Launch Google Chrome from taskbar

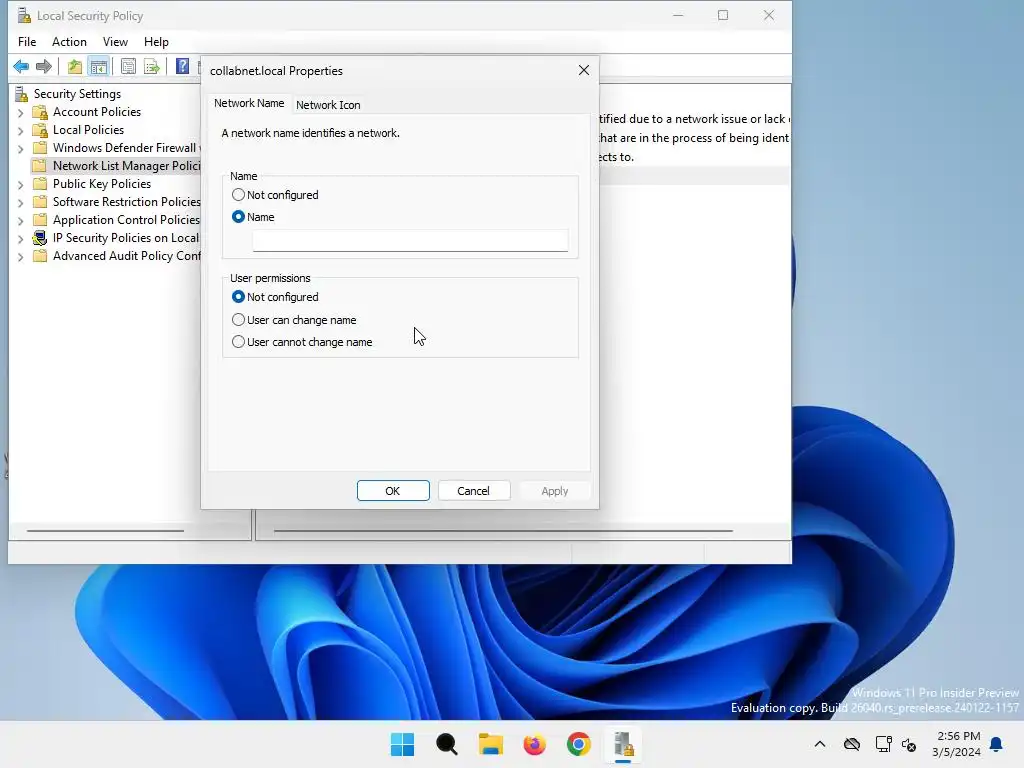click(579, 744)
